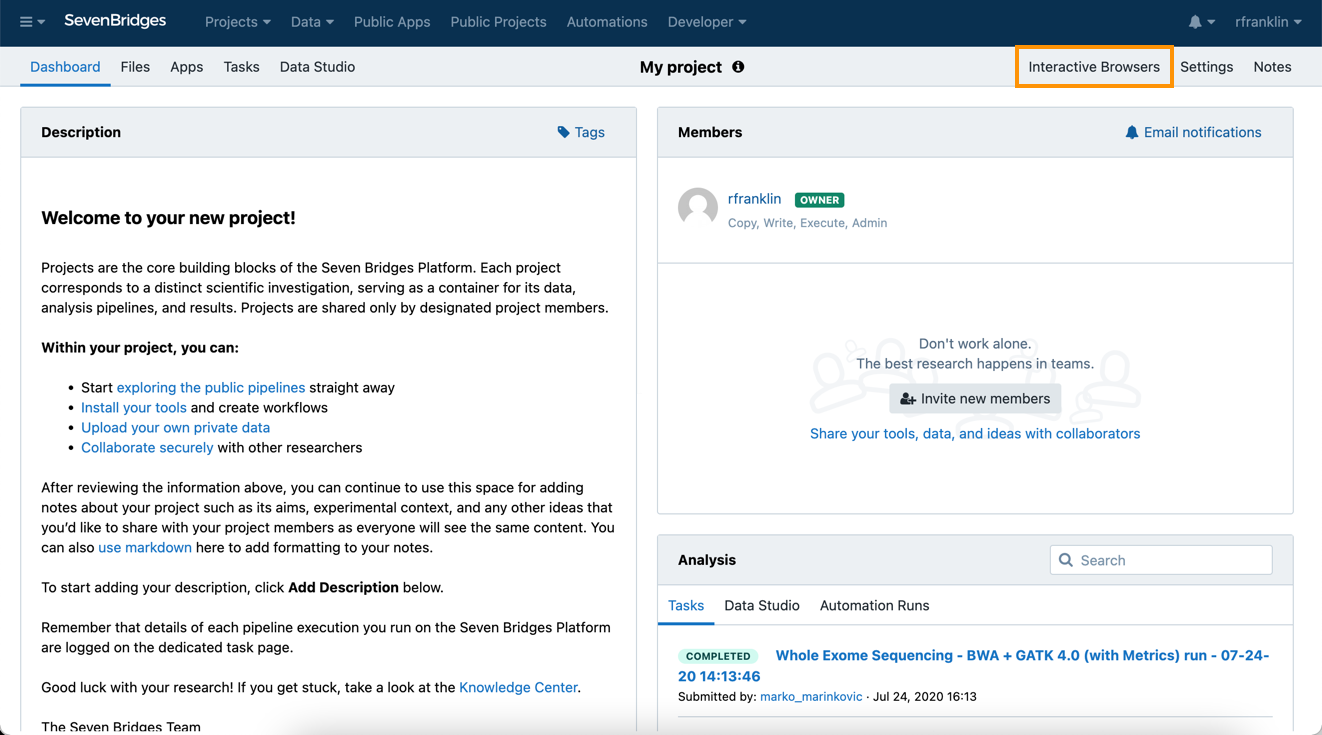
Task: Expand the Data dropdown
Action: [x=312, y=22]
